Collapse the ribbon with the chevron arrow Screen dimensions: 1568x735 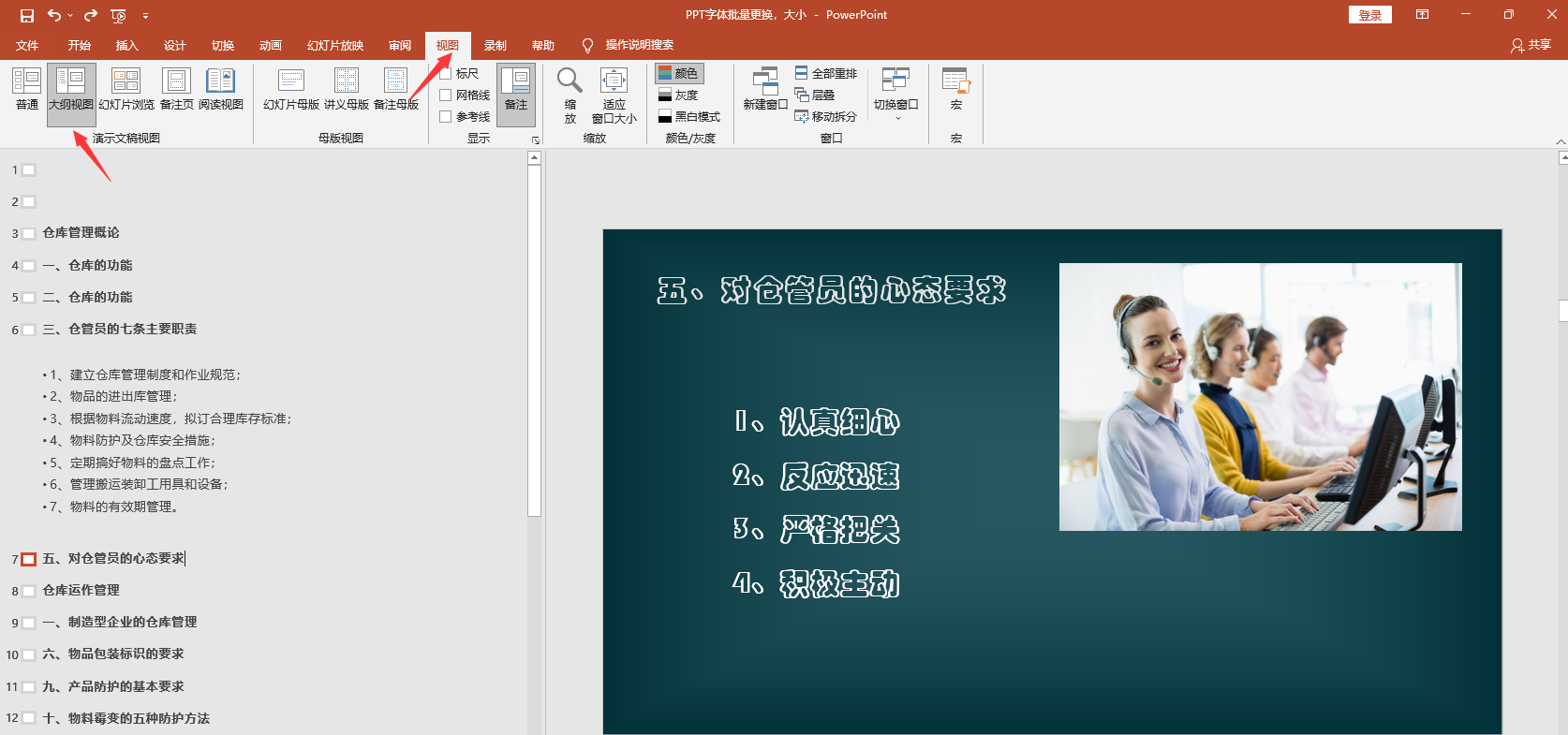(x=1561, y=141)
